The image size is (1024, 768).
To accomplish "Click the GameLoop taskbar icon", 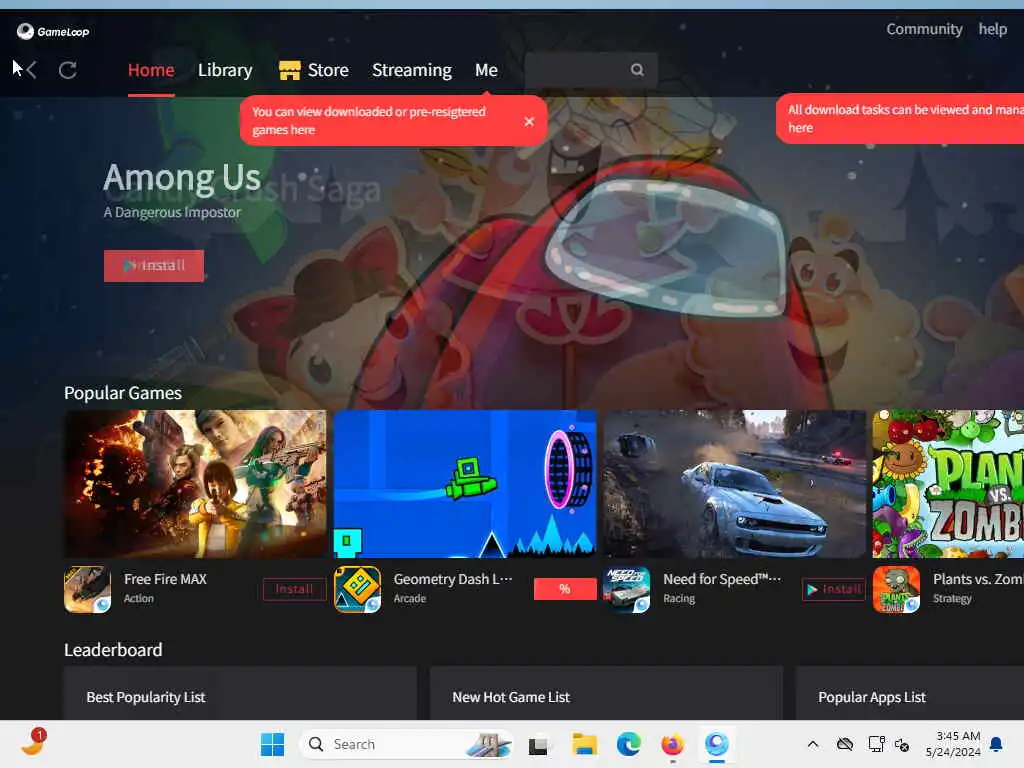I will (716, 744).
